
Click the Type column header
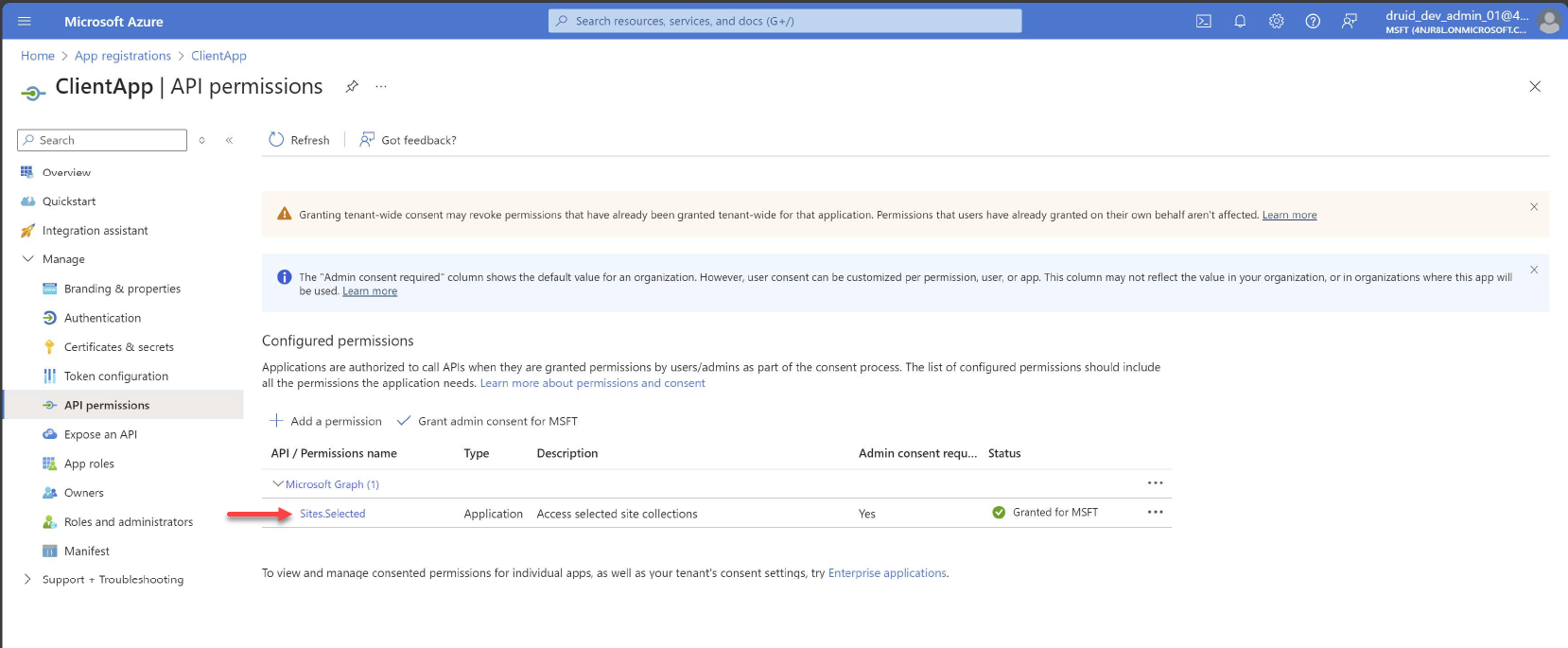tap(477, 453)
